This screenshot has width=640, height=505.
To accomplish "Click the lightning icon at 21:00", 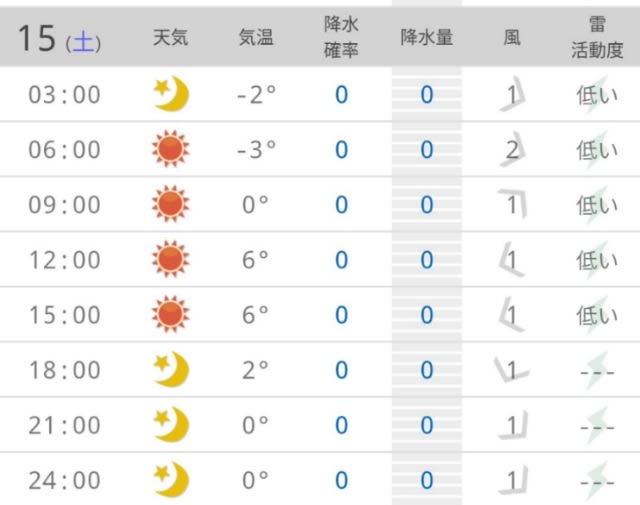I will tap(597, 426).
